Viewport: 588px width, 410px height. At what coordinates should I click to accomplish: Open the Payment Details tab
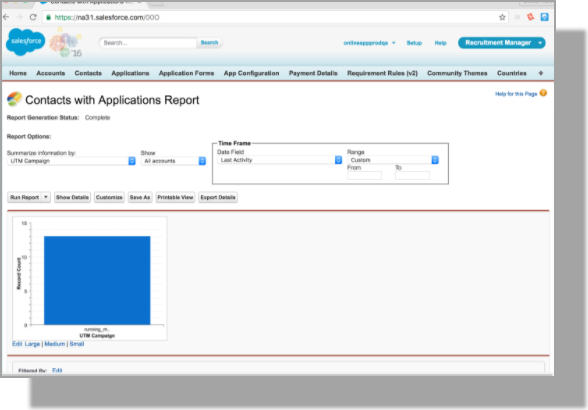pyautogui.click(x=313, y=73)
